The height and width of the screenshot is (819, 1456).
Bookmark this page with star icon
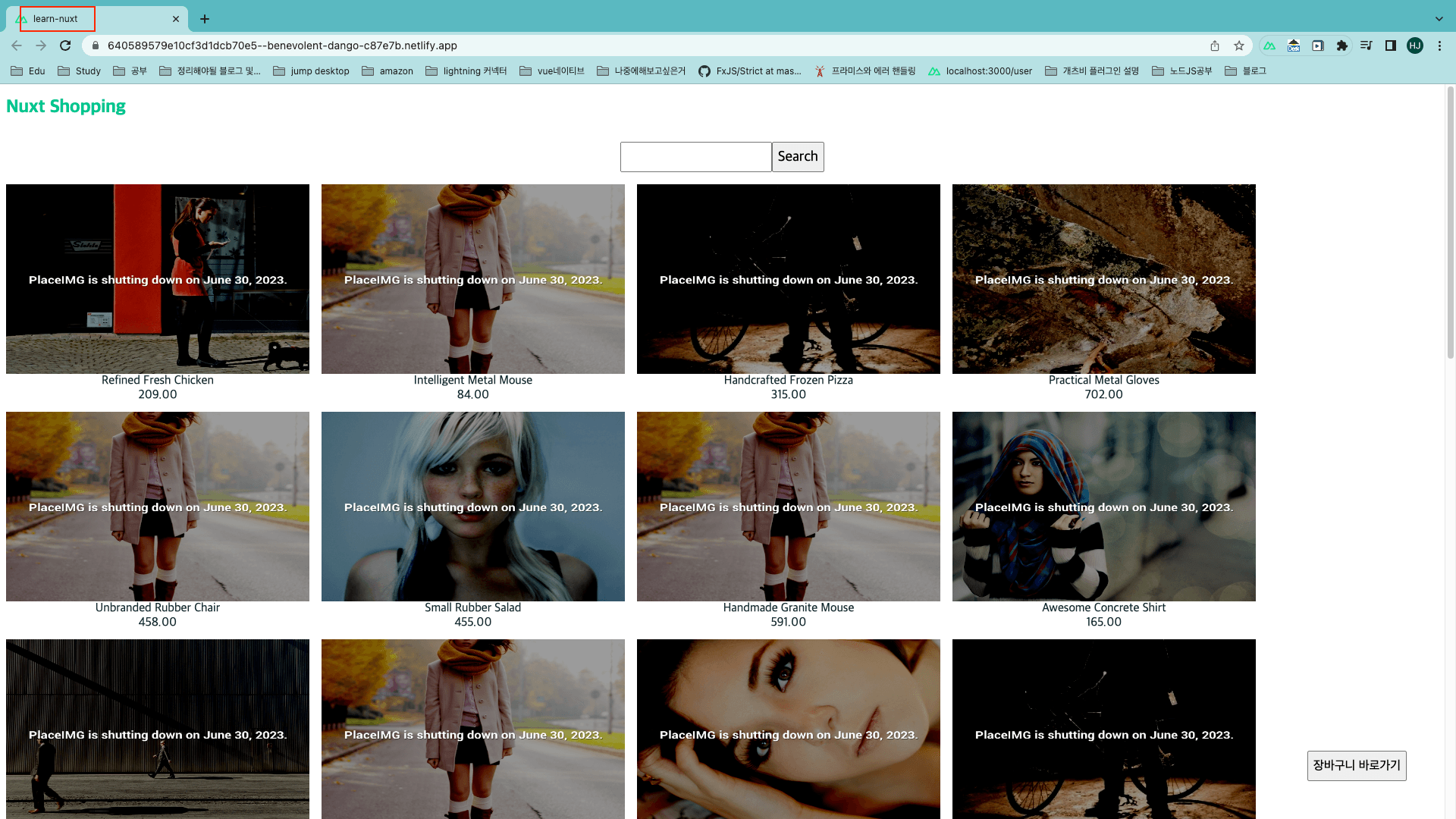pyautogui.click(x=1239, y=45)
